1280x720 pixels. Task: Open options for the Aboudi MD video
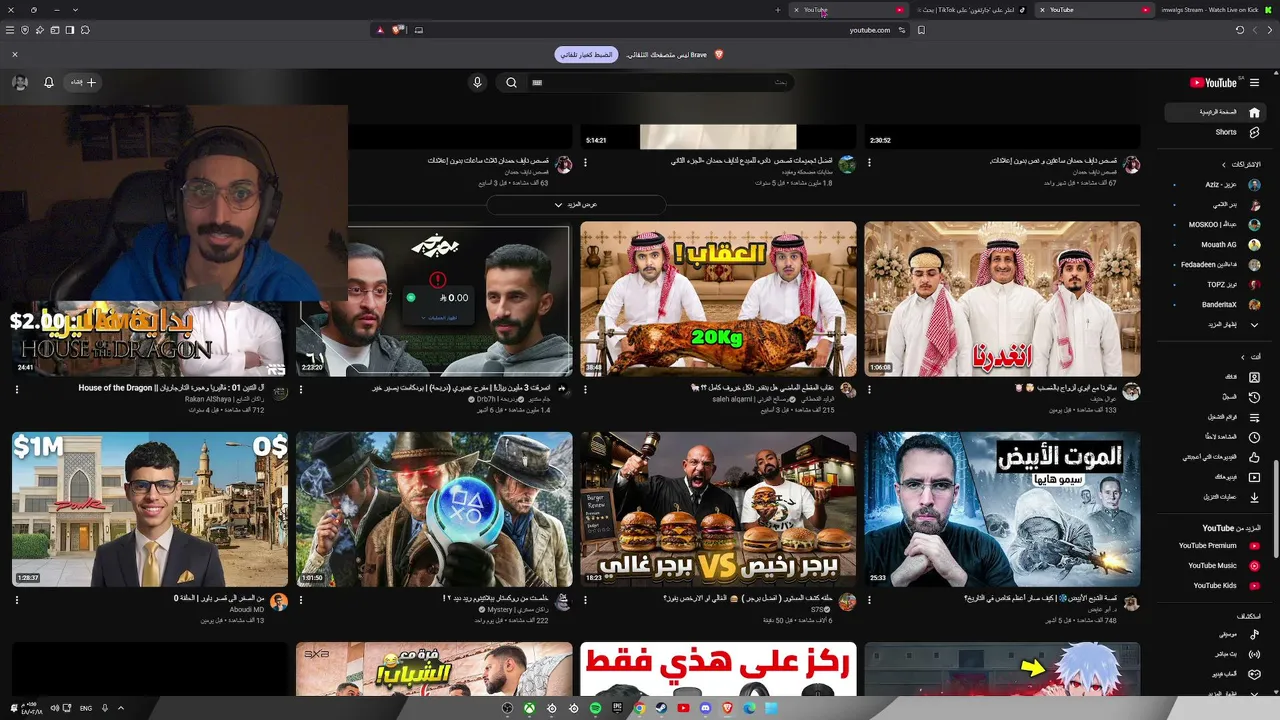pos(17,600)
